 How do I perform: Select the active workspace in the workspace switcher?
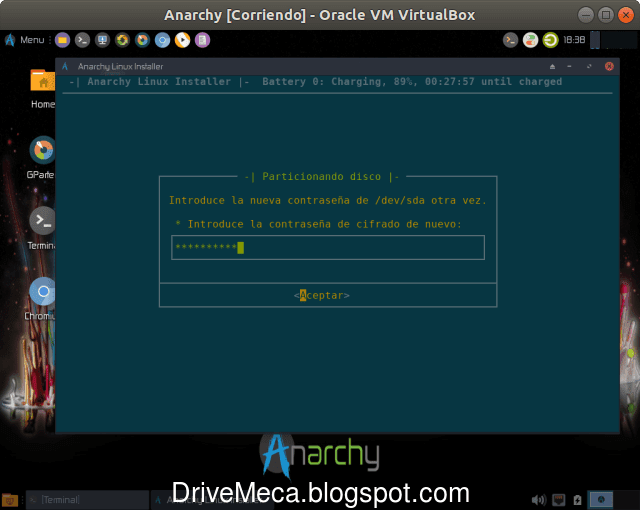click(601, 499)
